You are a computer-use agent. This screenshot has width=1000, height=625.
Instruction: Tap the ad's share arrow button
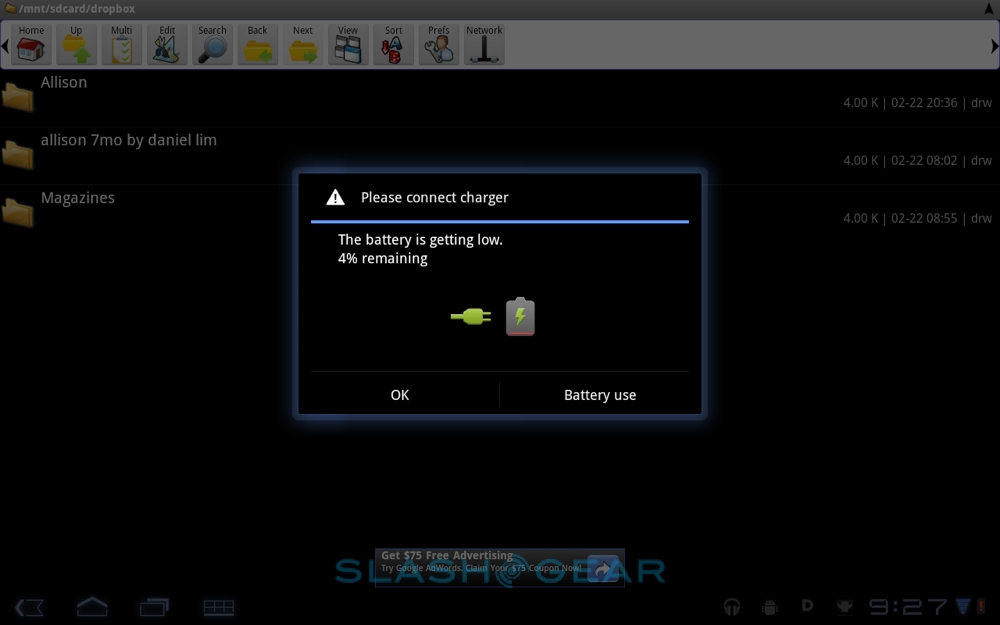point(603,568)
